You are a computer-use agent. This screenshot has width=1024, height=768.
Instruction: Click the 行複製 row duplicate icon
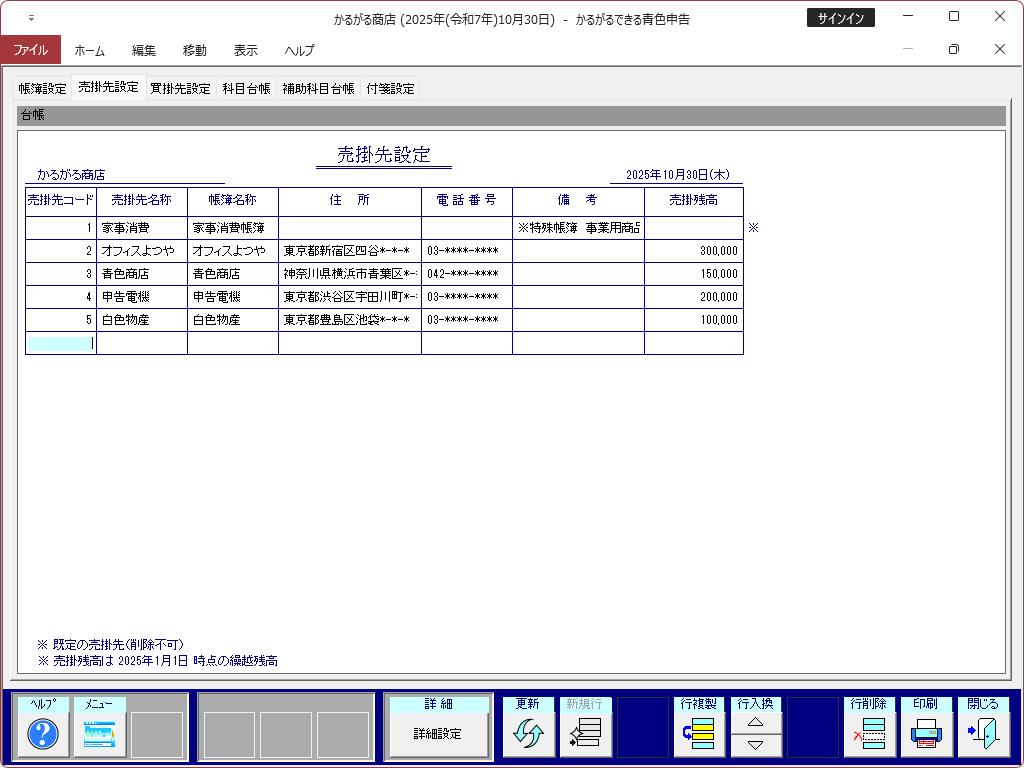click(x=699, y=735)
